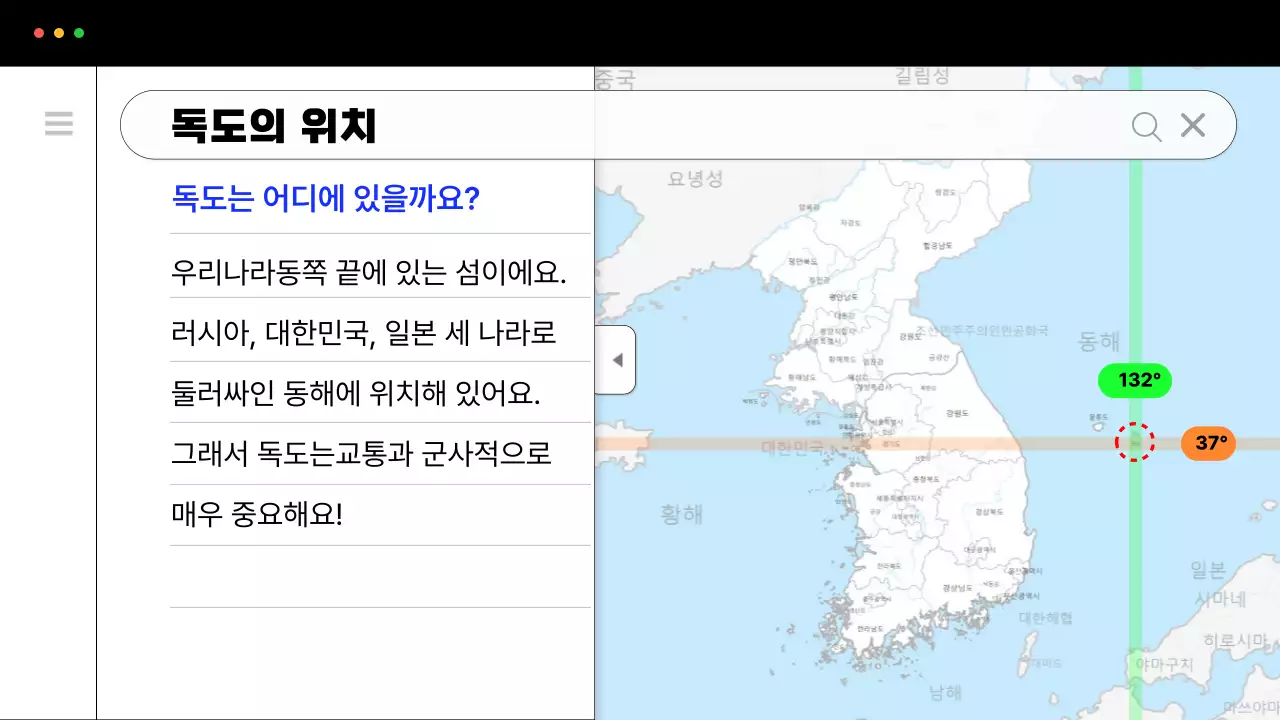1280x720 pixels.
Task: Toggle the 울릉도 island marker
Action: click(x=1097, y=420)
